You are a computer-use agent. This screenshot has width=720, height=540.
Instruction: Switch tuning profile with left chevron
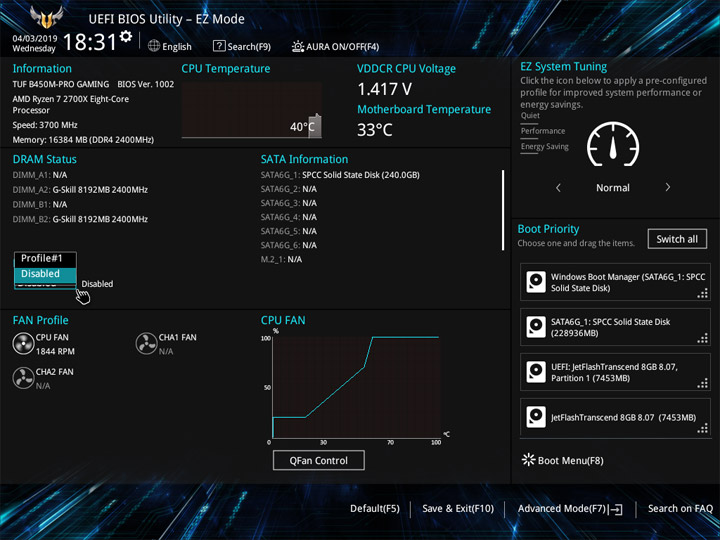pyautogui.click(x=558, y=187)
